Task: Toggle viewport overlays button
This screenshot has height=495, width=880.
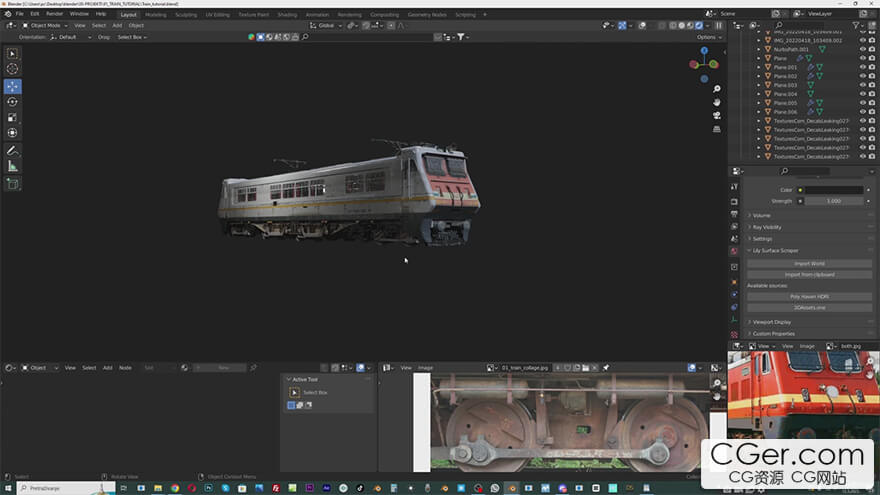Action: [x=642, y=26]
